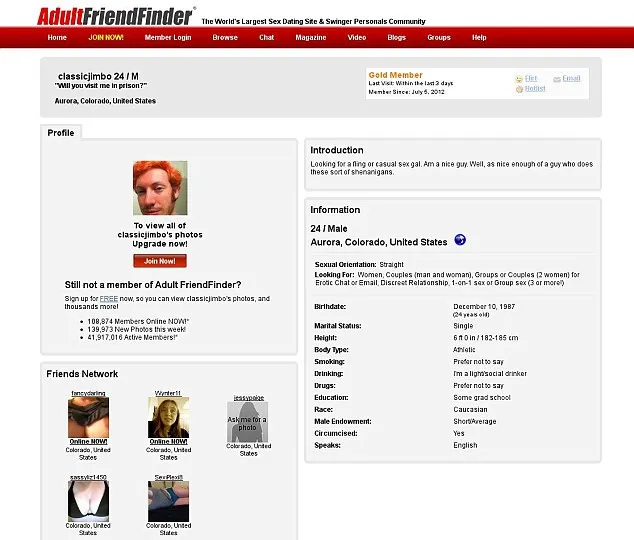Open the Magazine page

pos(311,38)
